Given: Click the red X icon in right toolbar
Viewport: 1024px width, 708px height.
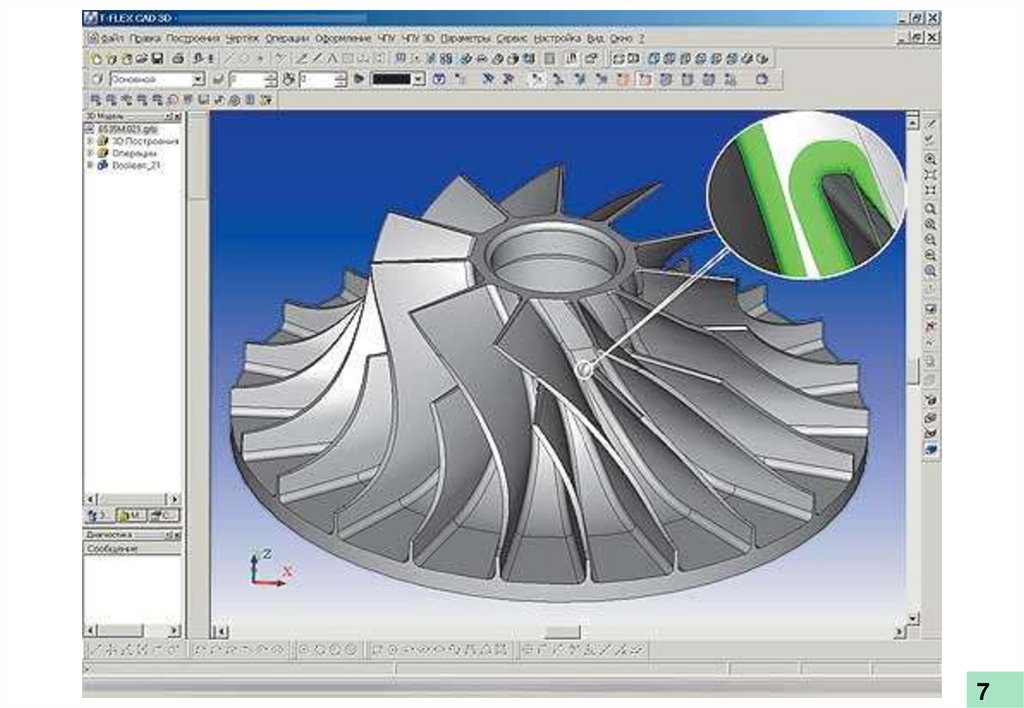Looking at the screenshot, I should pyautogui.click(x=931, y=326).
